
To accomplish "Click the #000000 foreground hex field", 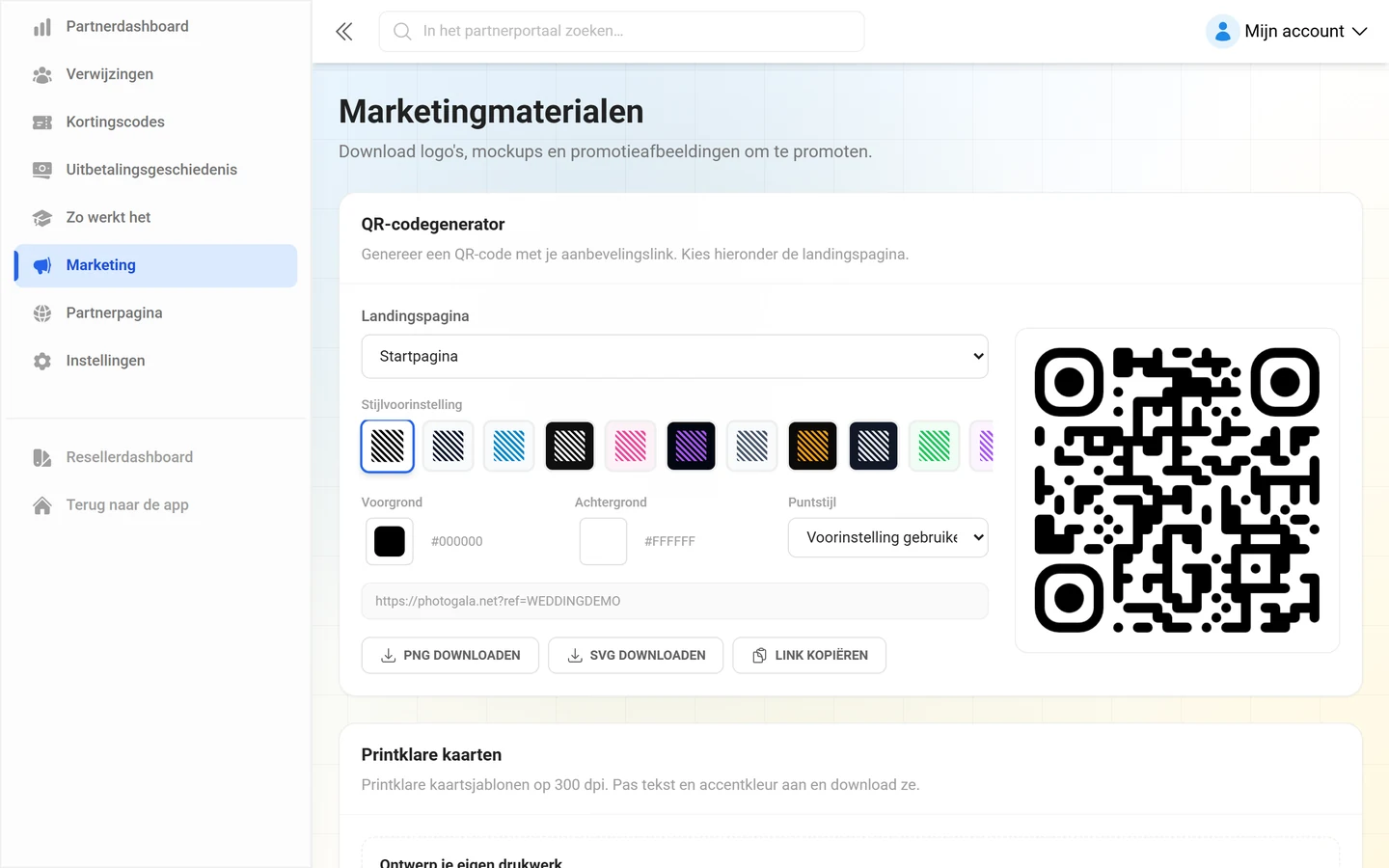I will pyautogui.click(x=457, y=542).
